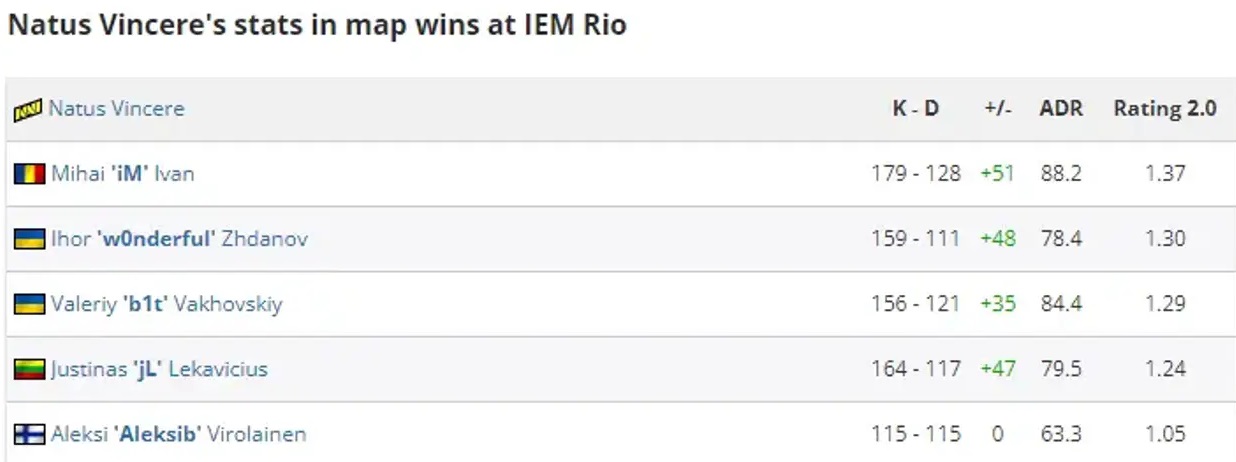Click the Ukrainian flag beside w0nderful

(x=29, y=239)
